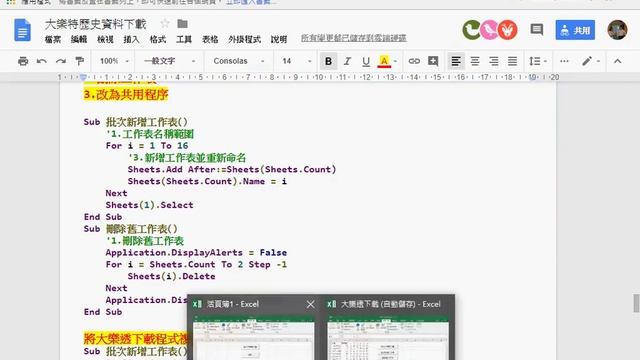Open the 編輯 menu
640x360 pixels.
79,39
